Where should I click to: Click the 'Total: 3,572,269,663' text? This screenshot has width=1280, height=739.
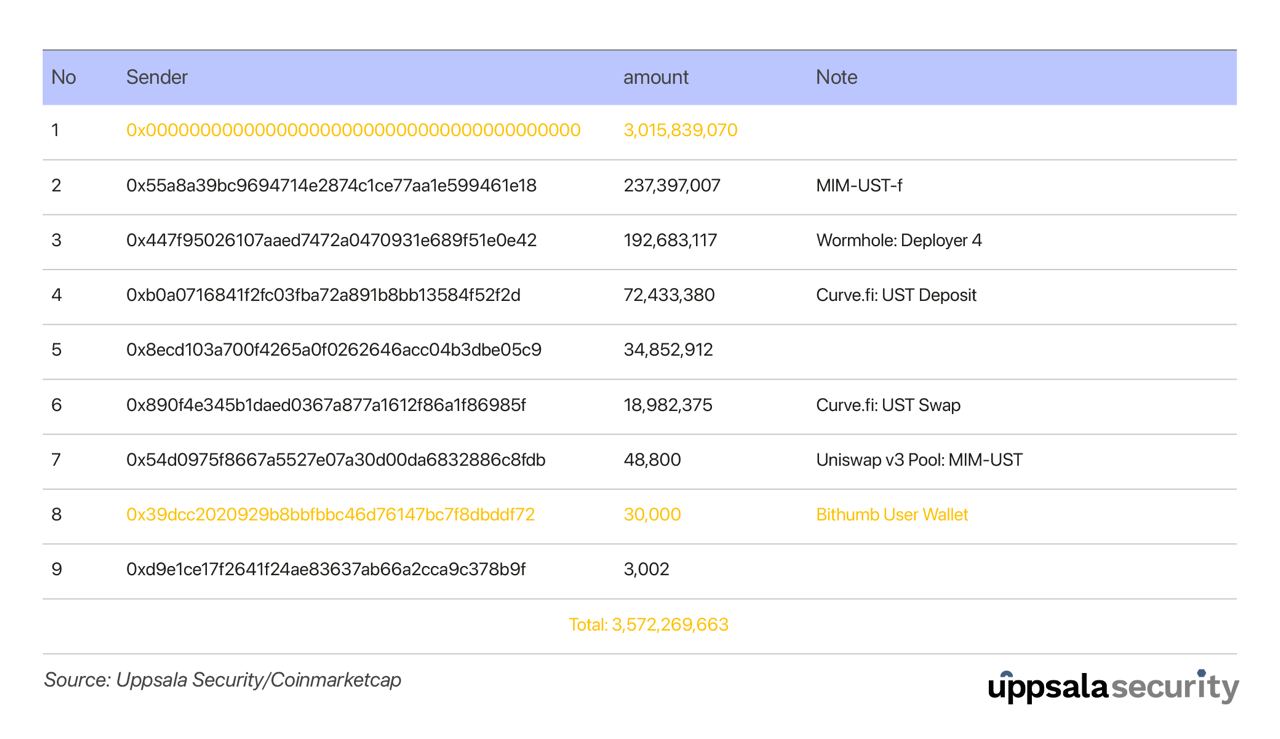tap(648, 624)
